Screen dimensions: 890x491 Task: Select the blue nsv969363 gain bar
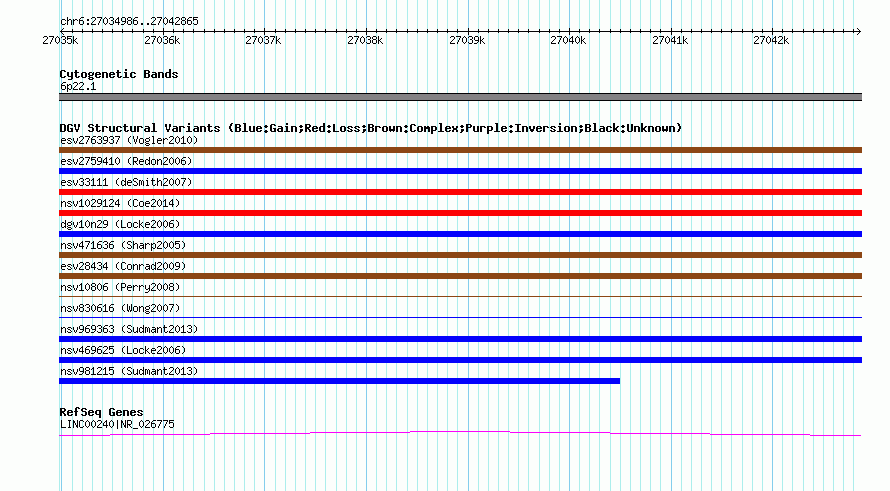point(460,339)
